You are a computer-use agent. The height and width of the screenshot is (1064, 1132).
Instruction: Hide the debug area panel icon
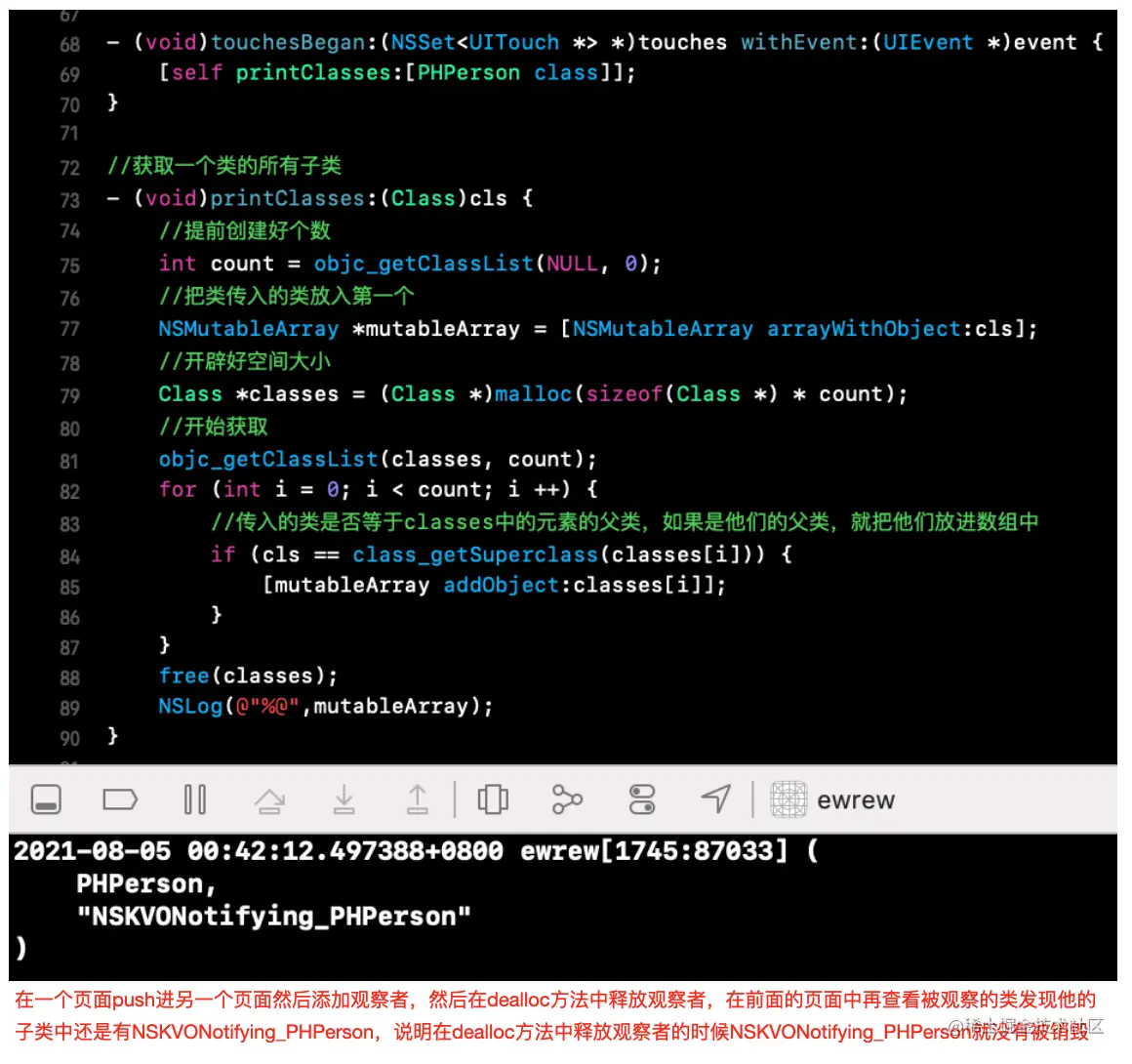click(x=46, y=799)
